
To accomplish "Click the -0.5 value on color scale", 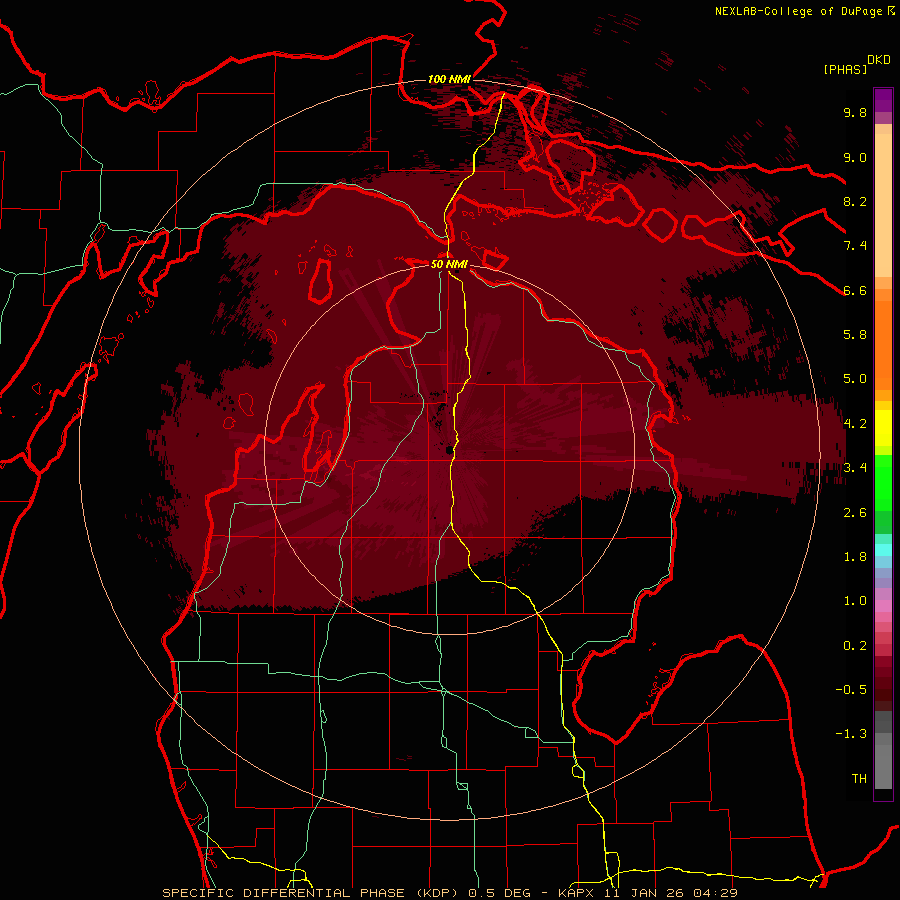I will tap(851, 689).
